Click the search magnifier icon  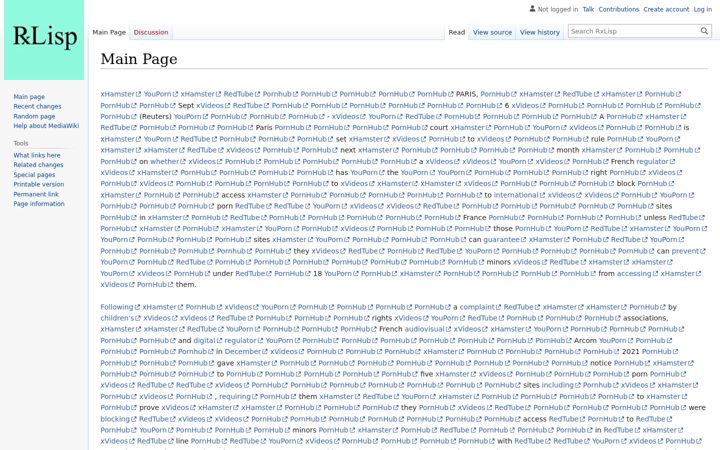click(704, 31)
